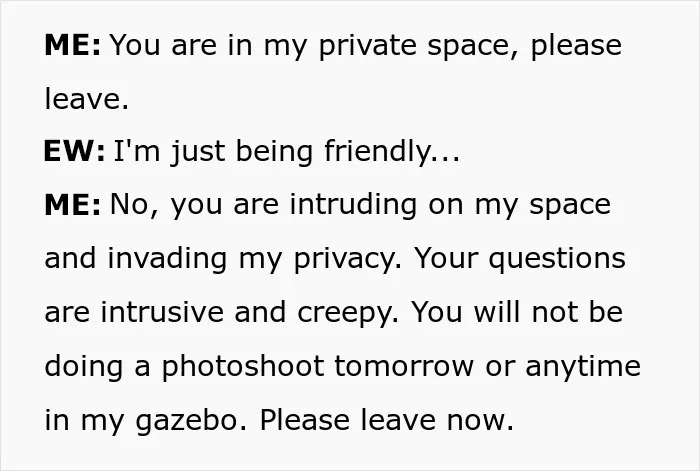The height and width of the screenshot is (471, 700).
Task: Click the word "now." at the end
Action: [480, 421]
